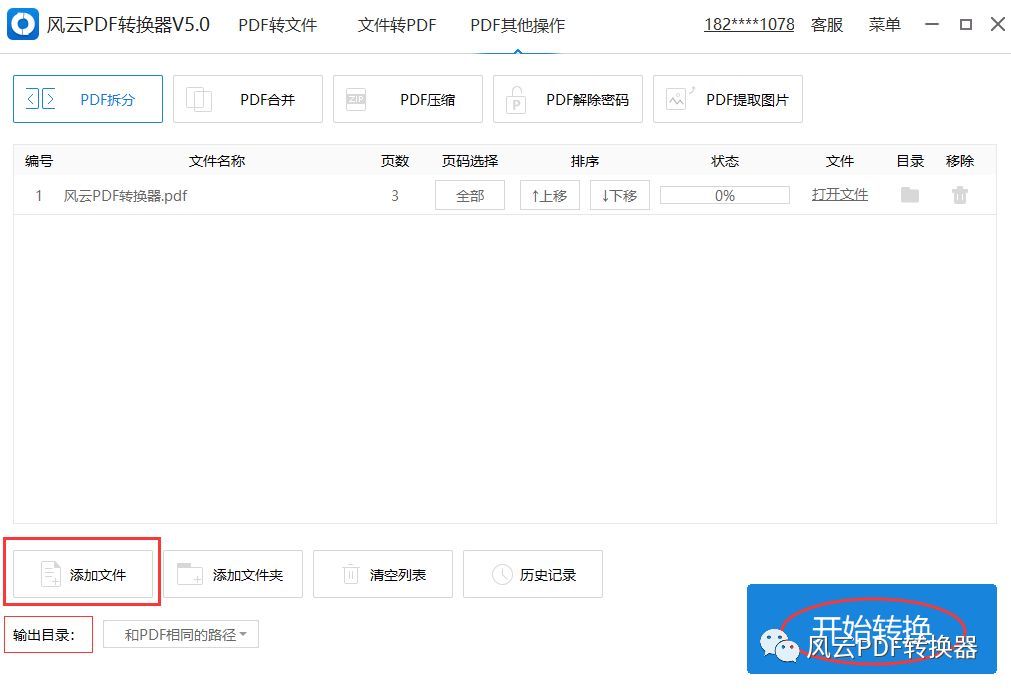Switch to the PDF转文件 tab

tap(277, 25)
